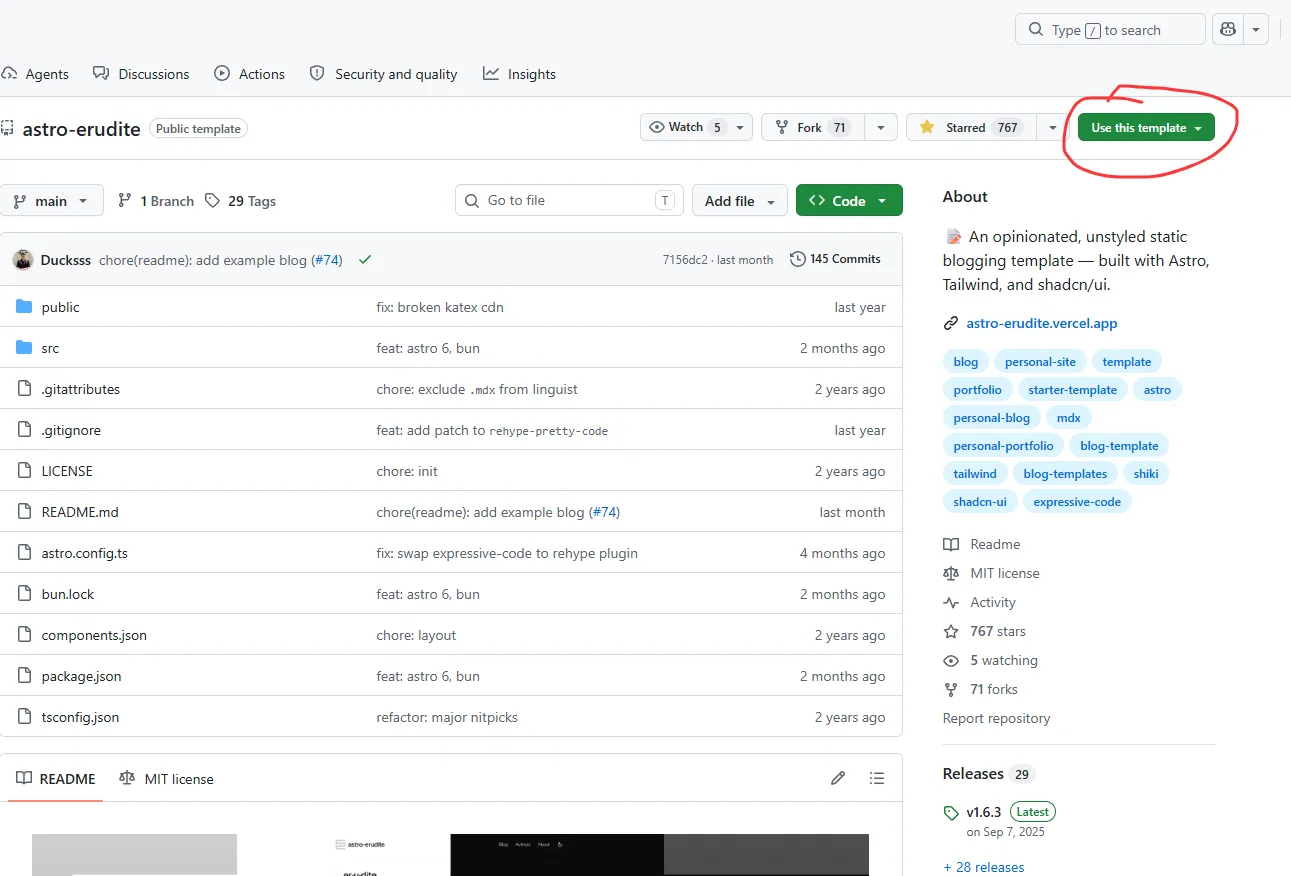This screenshot has width=1291, height=876.
Task: Open the public folder icon
Action: point(25,307)
